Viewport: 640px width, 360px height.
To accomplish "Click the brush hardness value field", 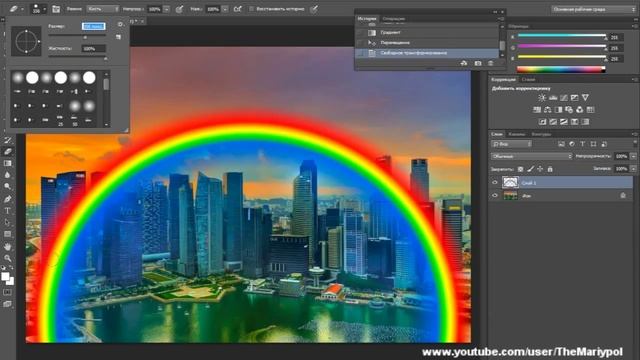I will point(93,49).
